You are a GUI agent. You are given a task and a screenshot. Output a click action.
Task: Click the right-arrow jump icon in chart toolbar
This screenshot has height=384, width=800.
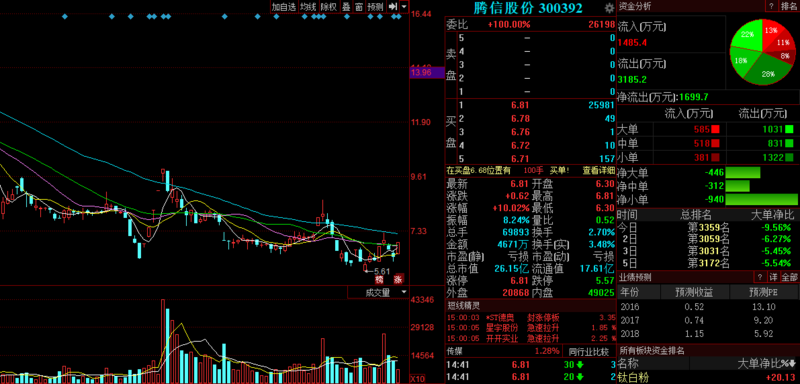392,6
